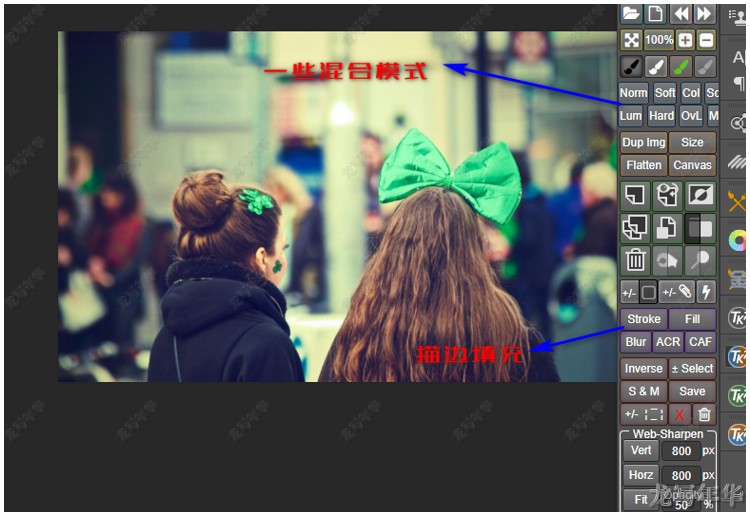Image resolution: width=750 pixels, height=516 pixels.
Task: Click the Vert web-sharpen button
Action: point(641,450)
